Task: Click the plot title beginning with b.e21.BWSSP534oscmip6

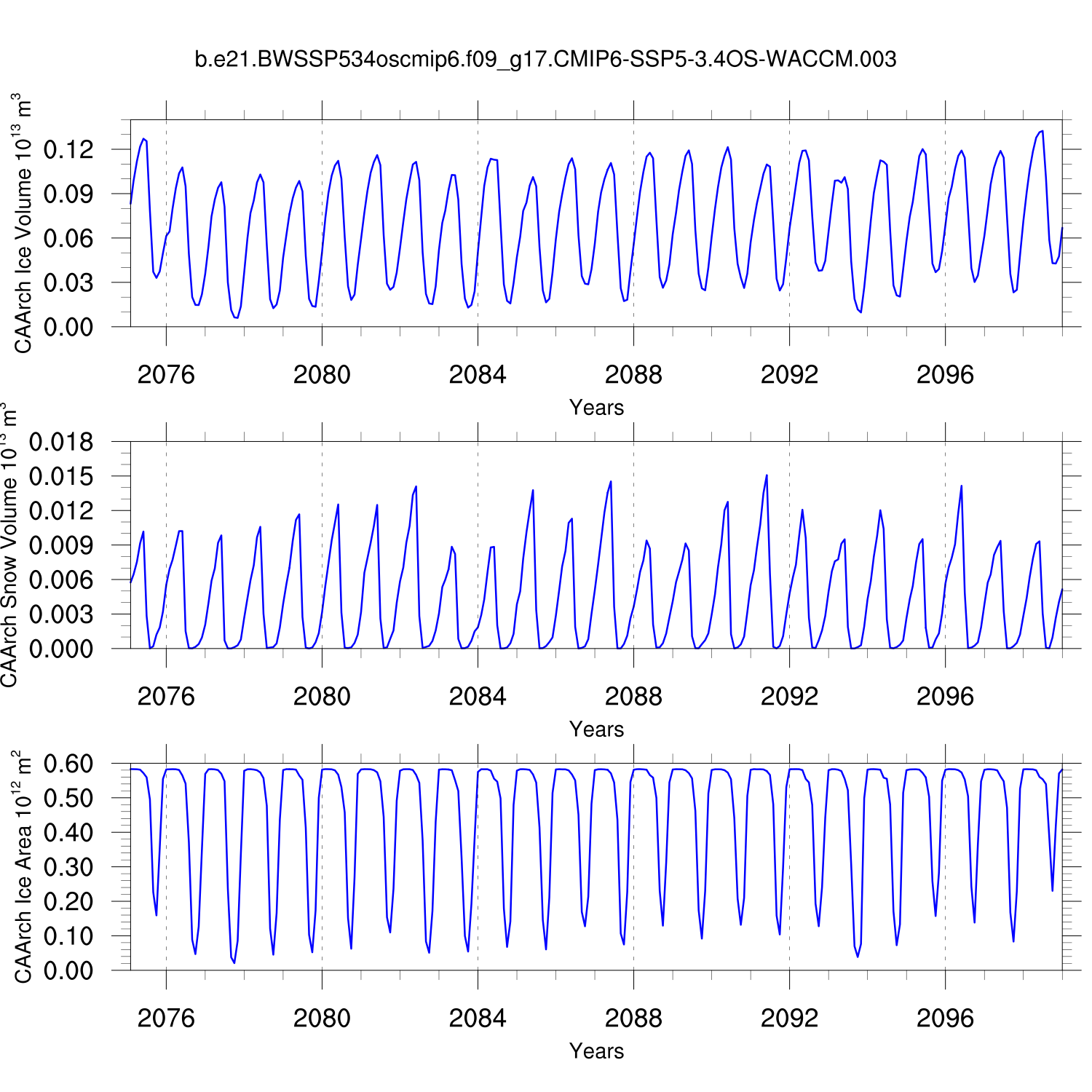Action: (545, 59)
